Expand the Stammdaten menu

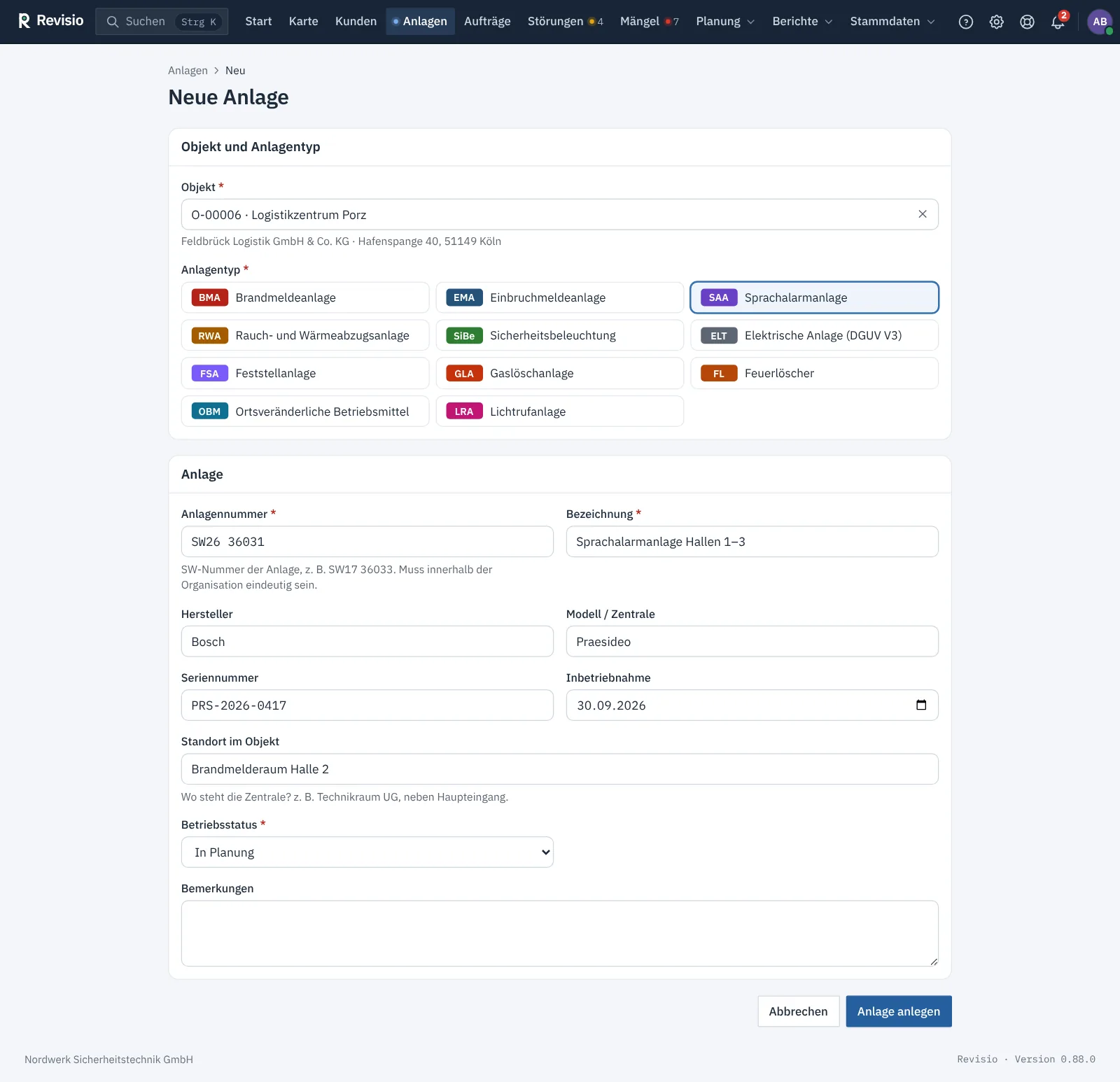(892, 22)
